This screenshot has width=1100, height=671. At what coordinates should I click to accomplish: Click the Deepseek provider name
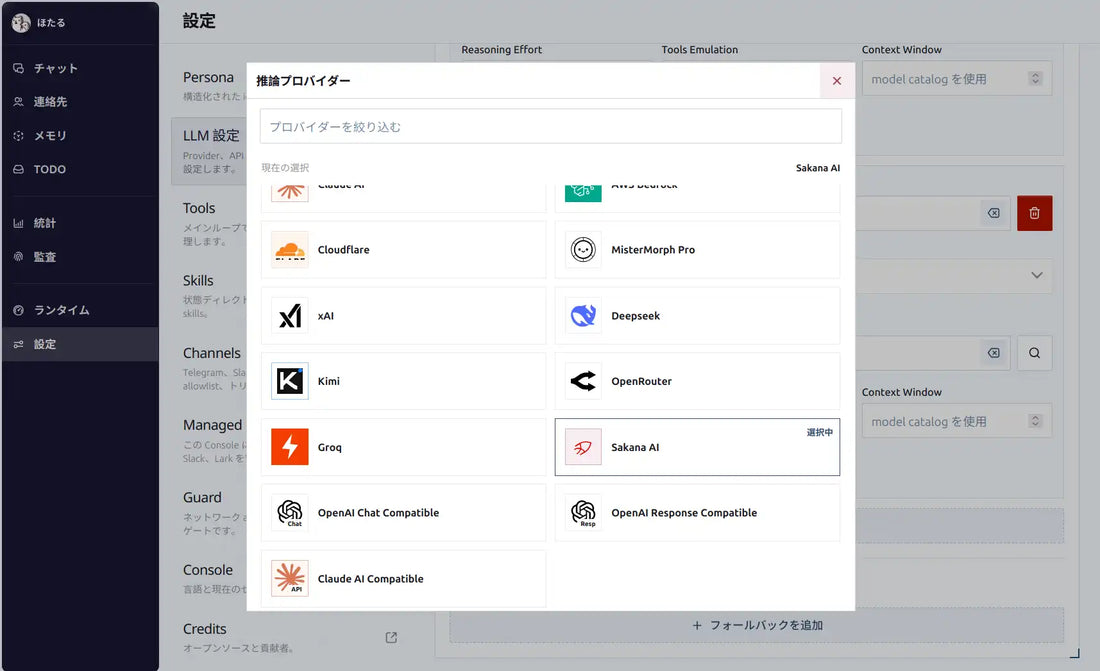point(636,316)
